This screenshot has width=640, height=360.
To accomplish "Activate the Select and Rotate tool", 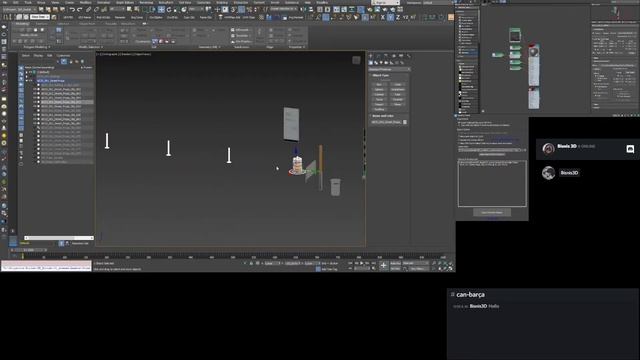I will coord(169,9).
